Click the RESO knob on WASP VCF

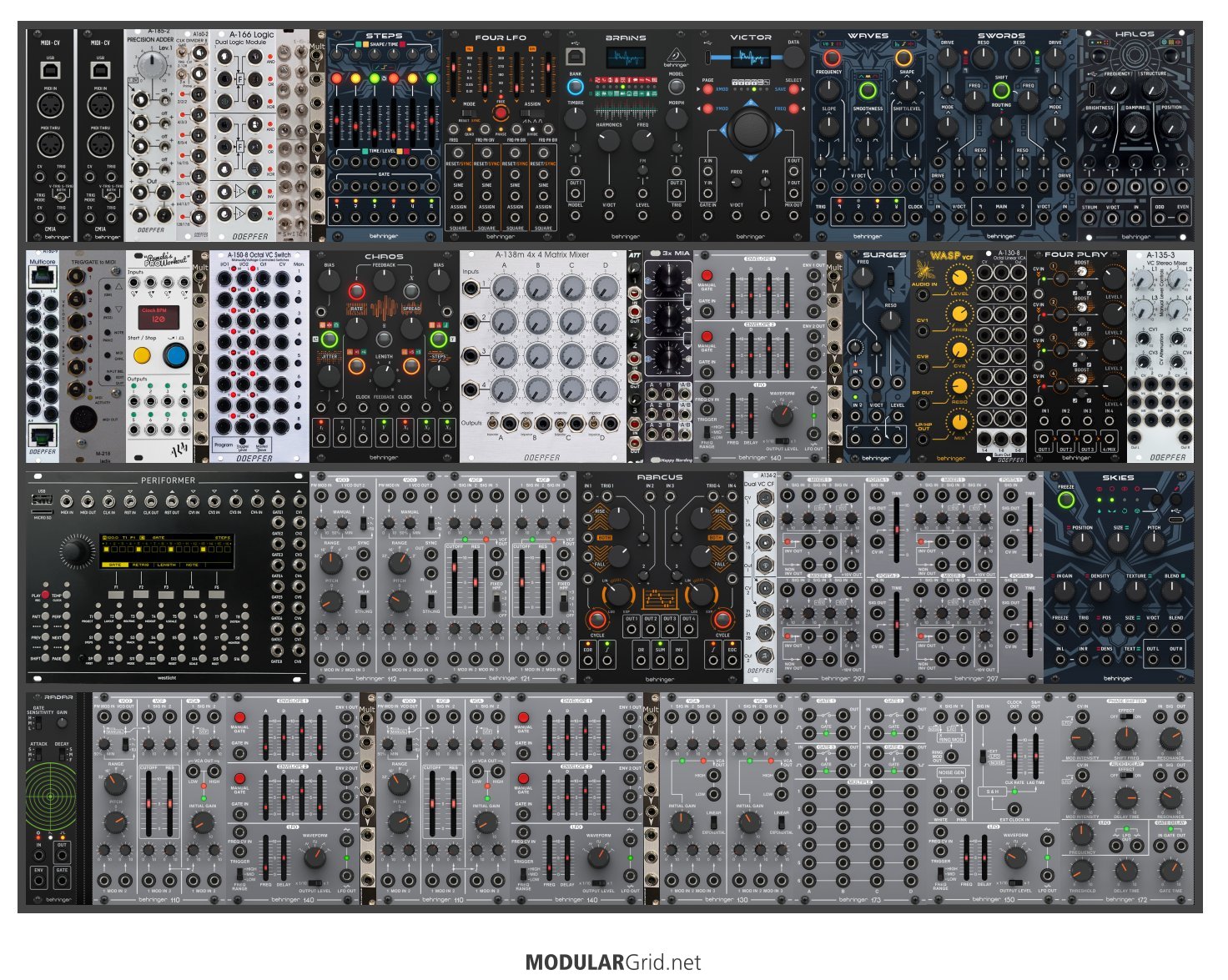(x=959, y=386)
